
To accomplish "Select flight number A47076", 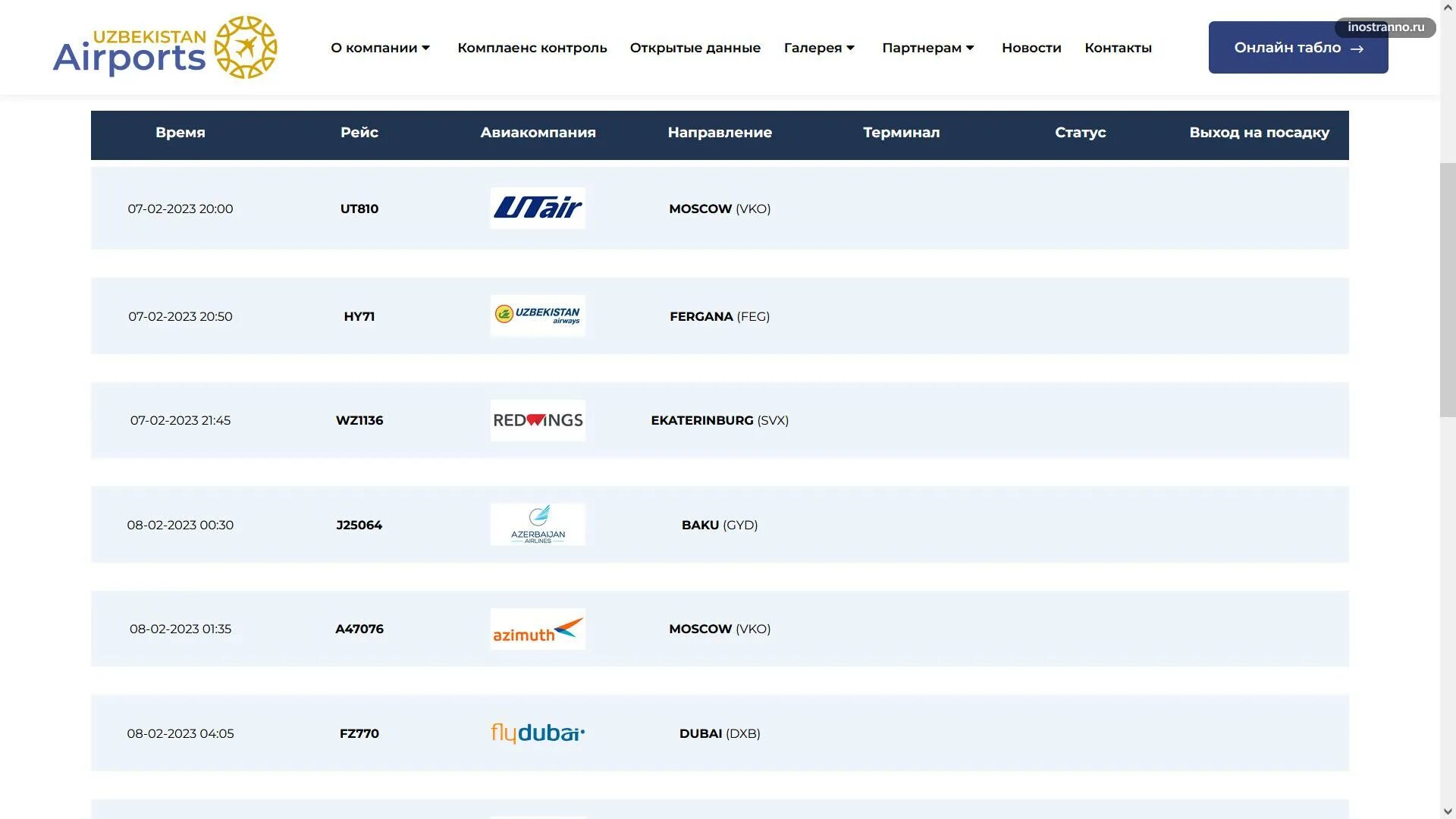I will pyautogui.click(x=359, y=629).
